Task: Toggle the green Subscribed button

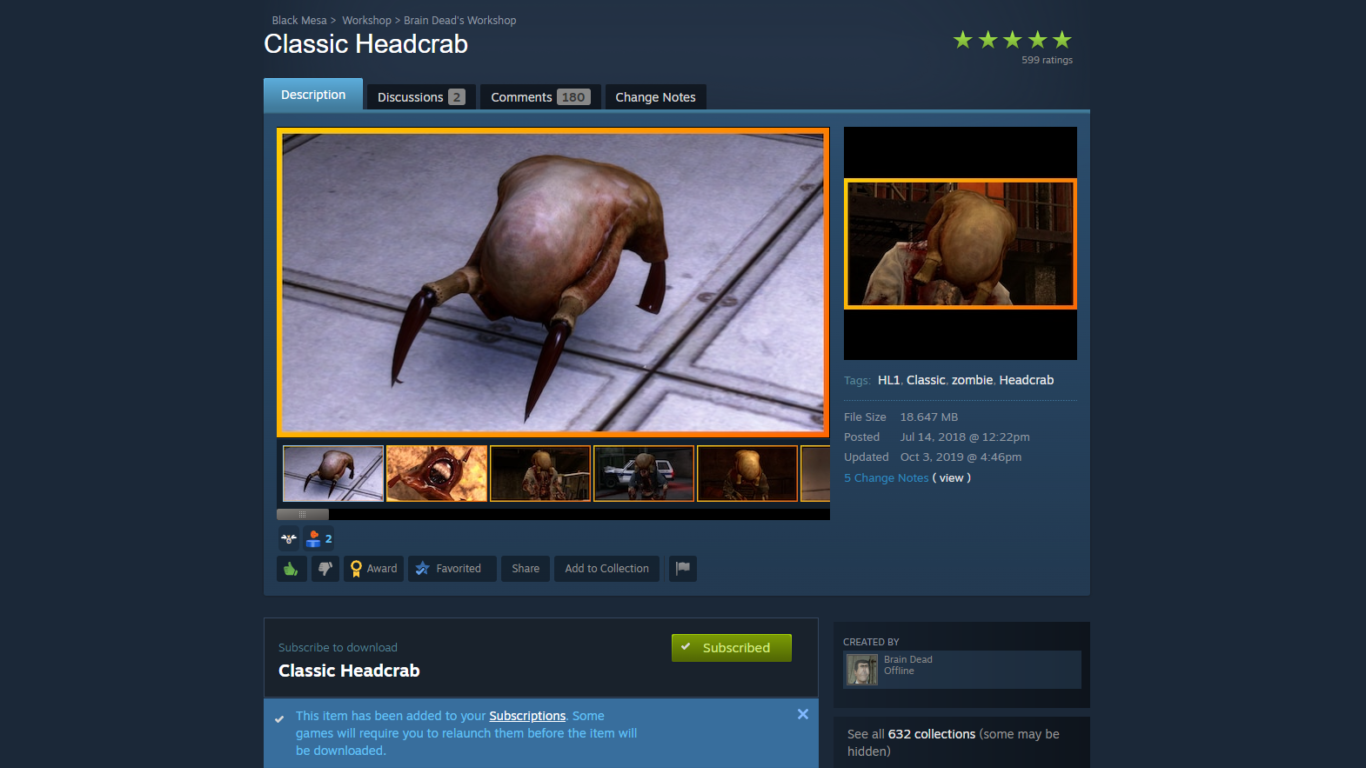Action: (x=731, y=647)
